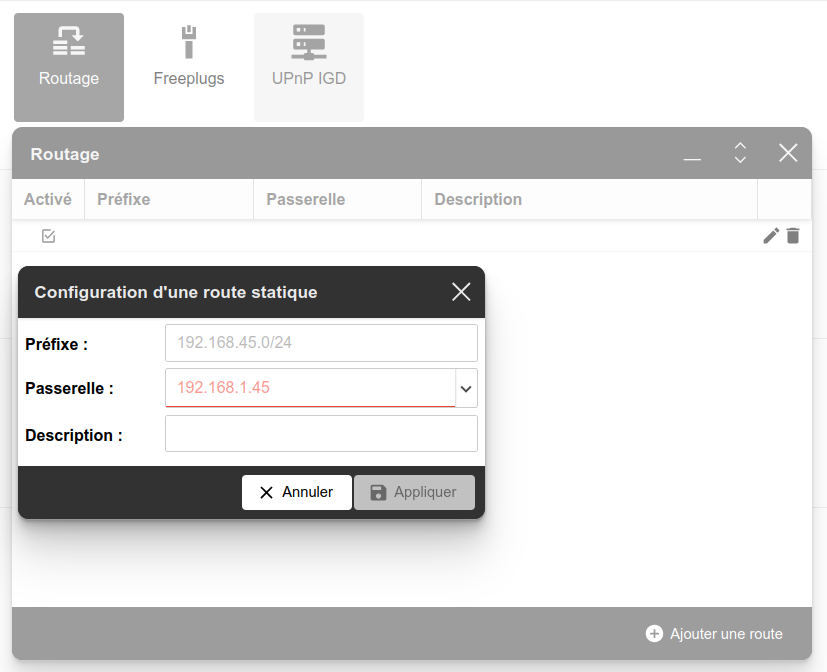Viewport: 827px width, 672px height.
Task: Toggle the Activé checkbox of the route row
Action: 49,236
